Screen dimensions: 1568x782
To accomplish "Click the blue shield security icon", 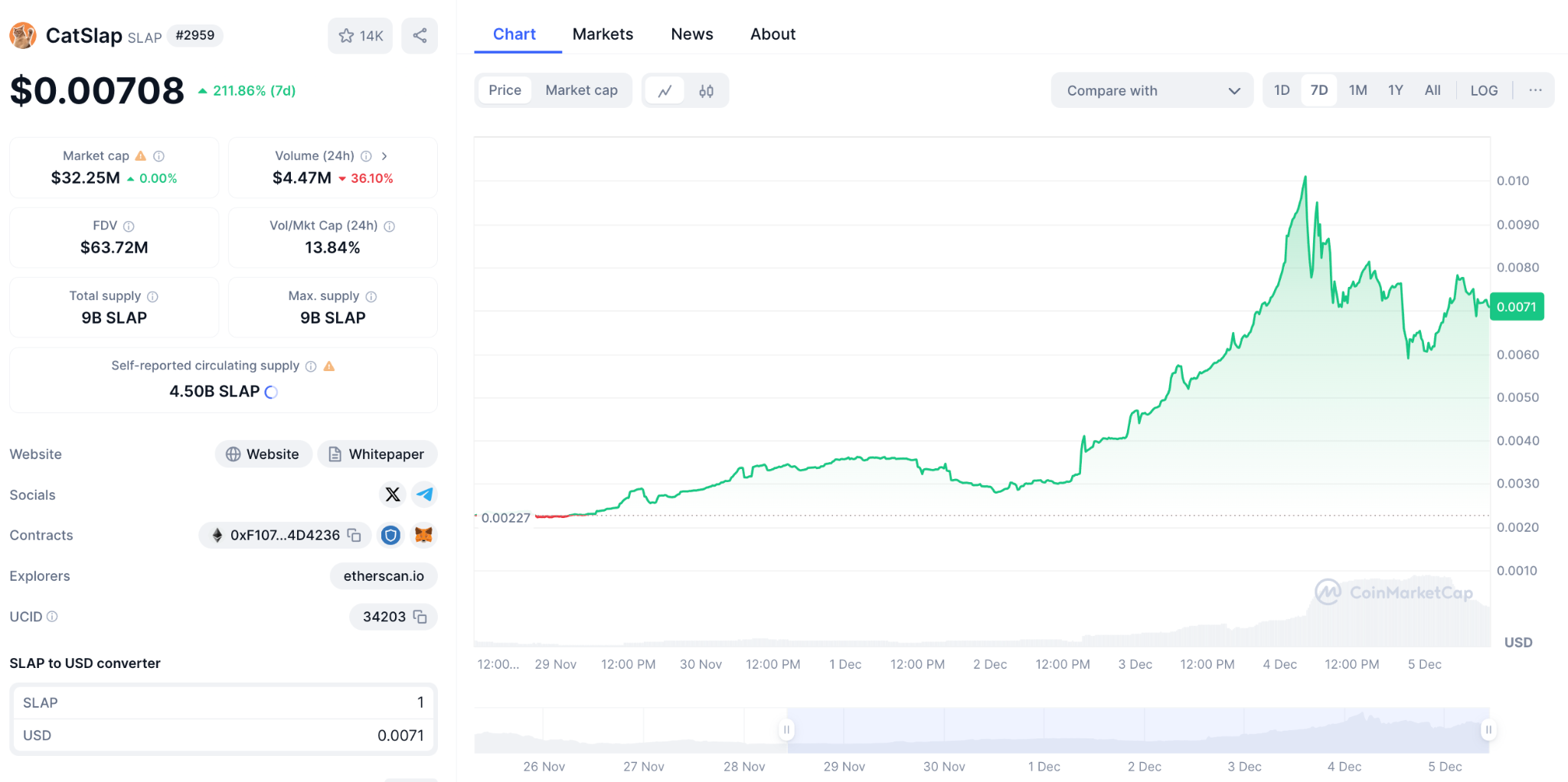I will [x=390, y=535].
